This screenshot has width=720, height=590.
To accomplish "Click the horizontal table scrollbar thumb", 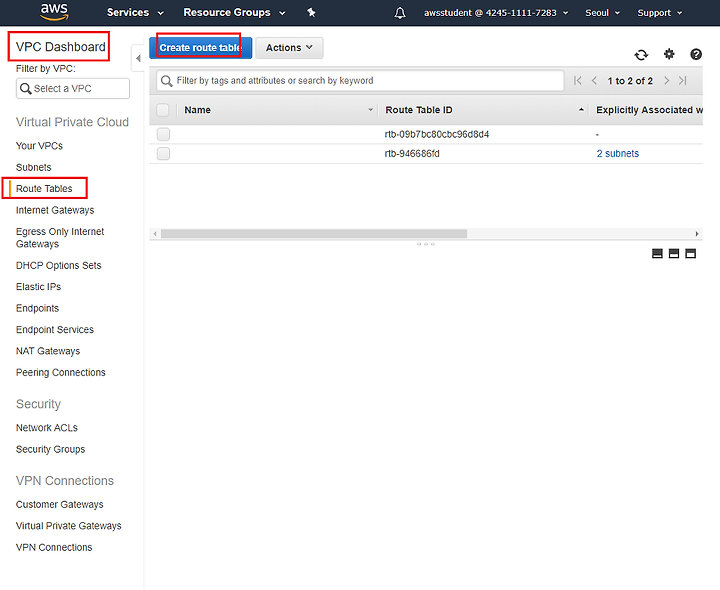I will coord(314,234).
